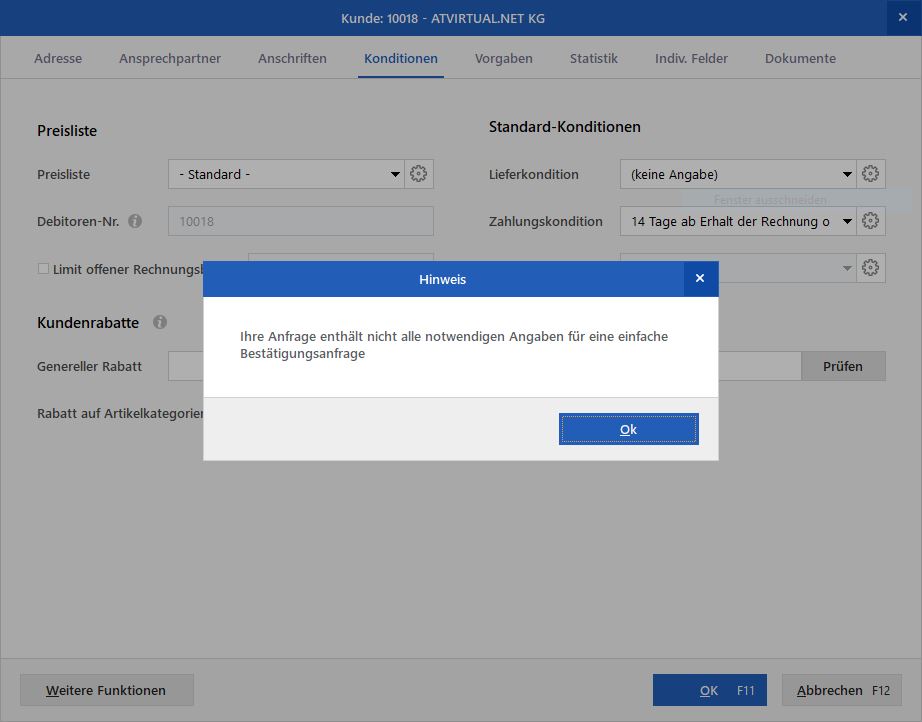Open the Indiv. Felder tab

pos(692,58)
